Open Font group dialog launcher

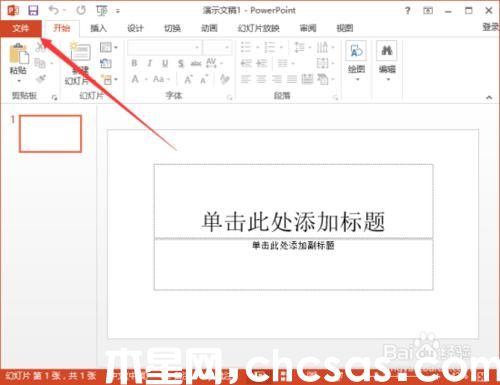(x=230, y=97)
